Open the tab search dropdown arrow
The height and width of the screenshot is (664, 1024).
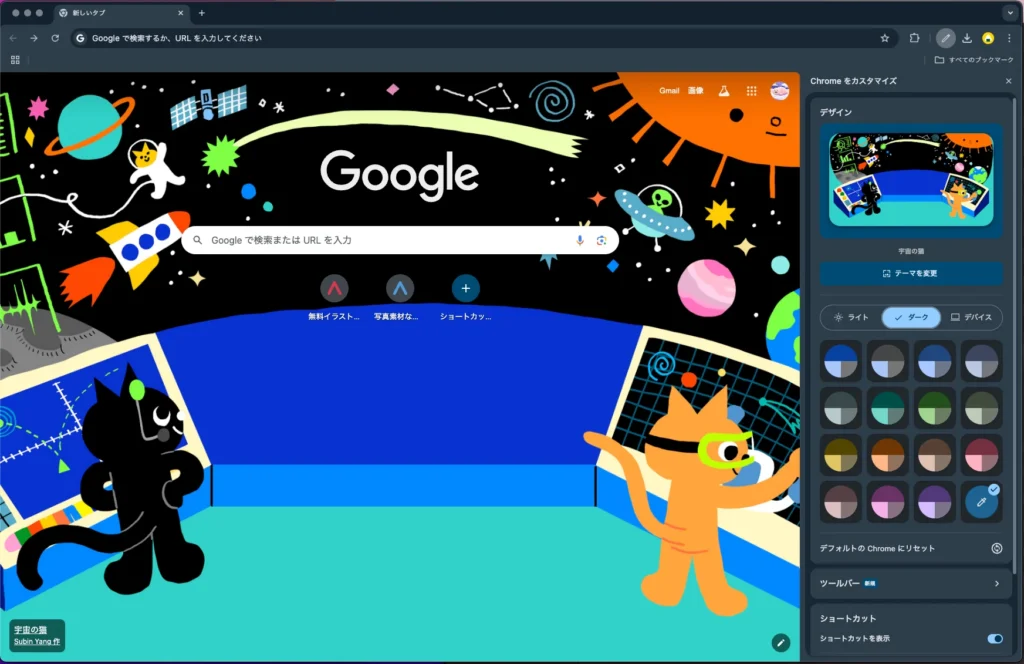pos(1009,13)
